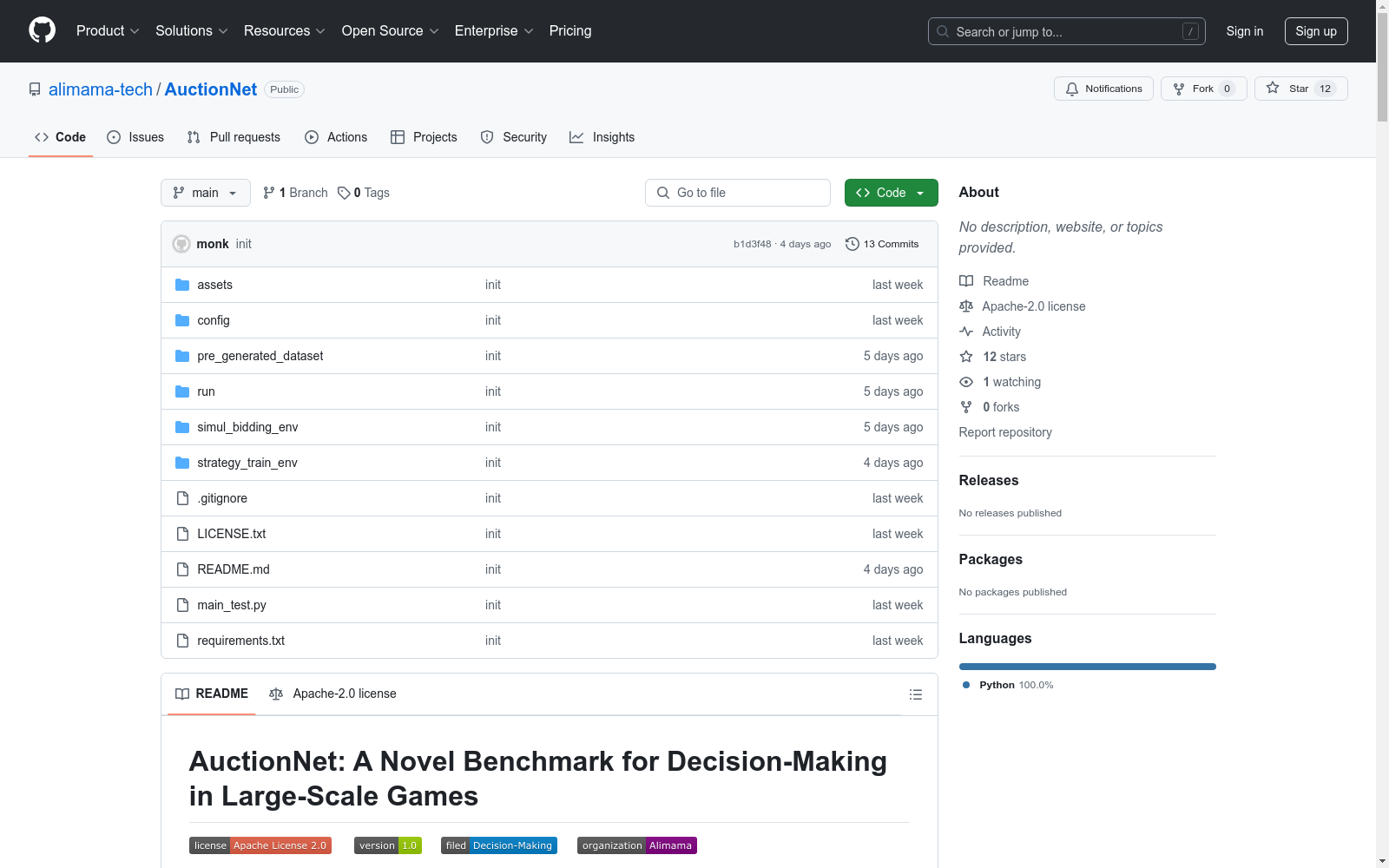Click the commit history clock icon
The image size is (1389, 868).
pos(852,244)
